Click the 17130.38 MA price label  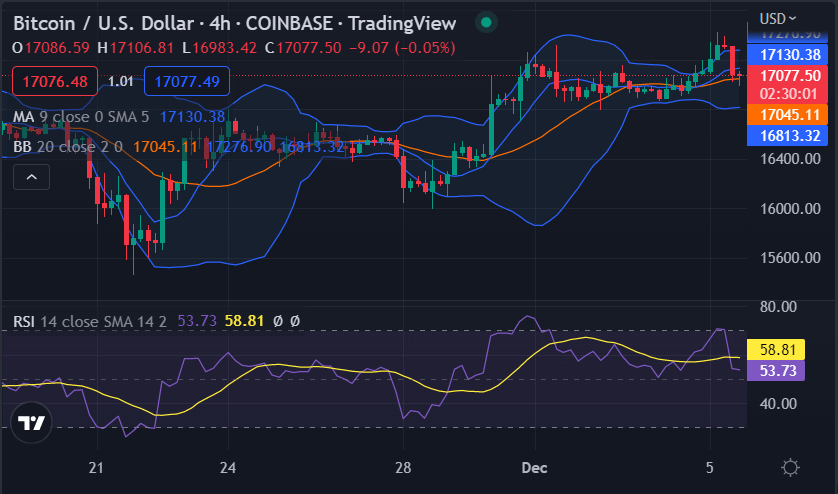pos(787,55)
